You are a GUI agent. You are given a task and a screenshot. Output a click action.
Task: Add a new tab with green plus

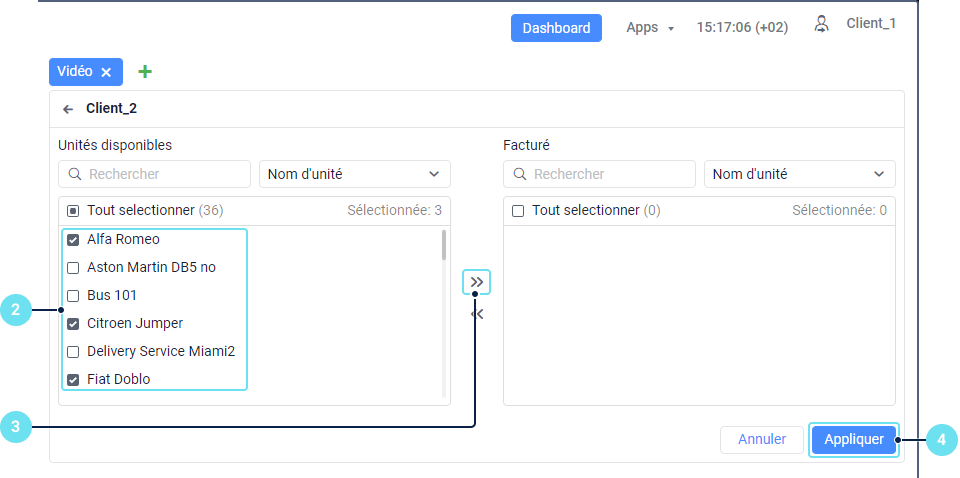tap(145, 72)
